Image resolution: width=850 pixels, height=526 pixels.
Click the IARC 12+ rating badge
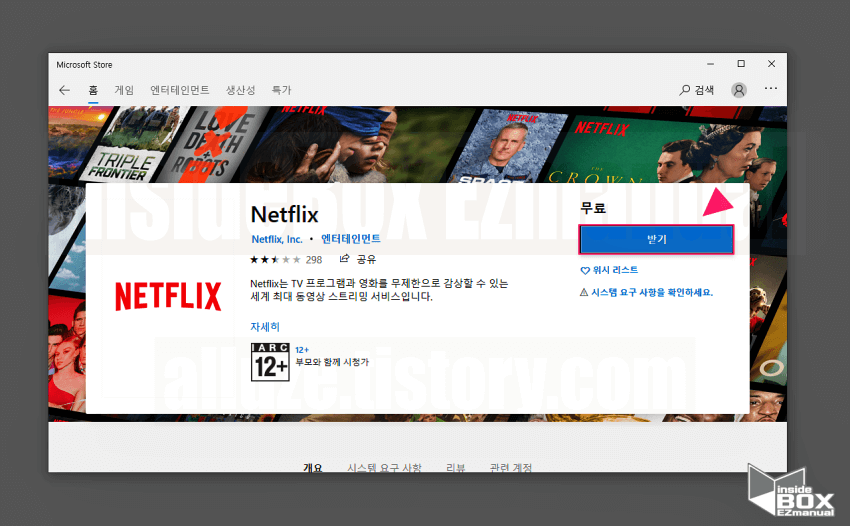click(270, 362)
